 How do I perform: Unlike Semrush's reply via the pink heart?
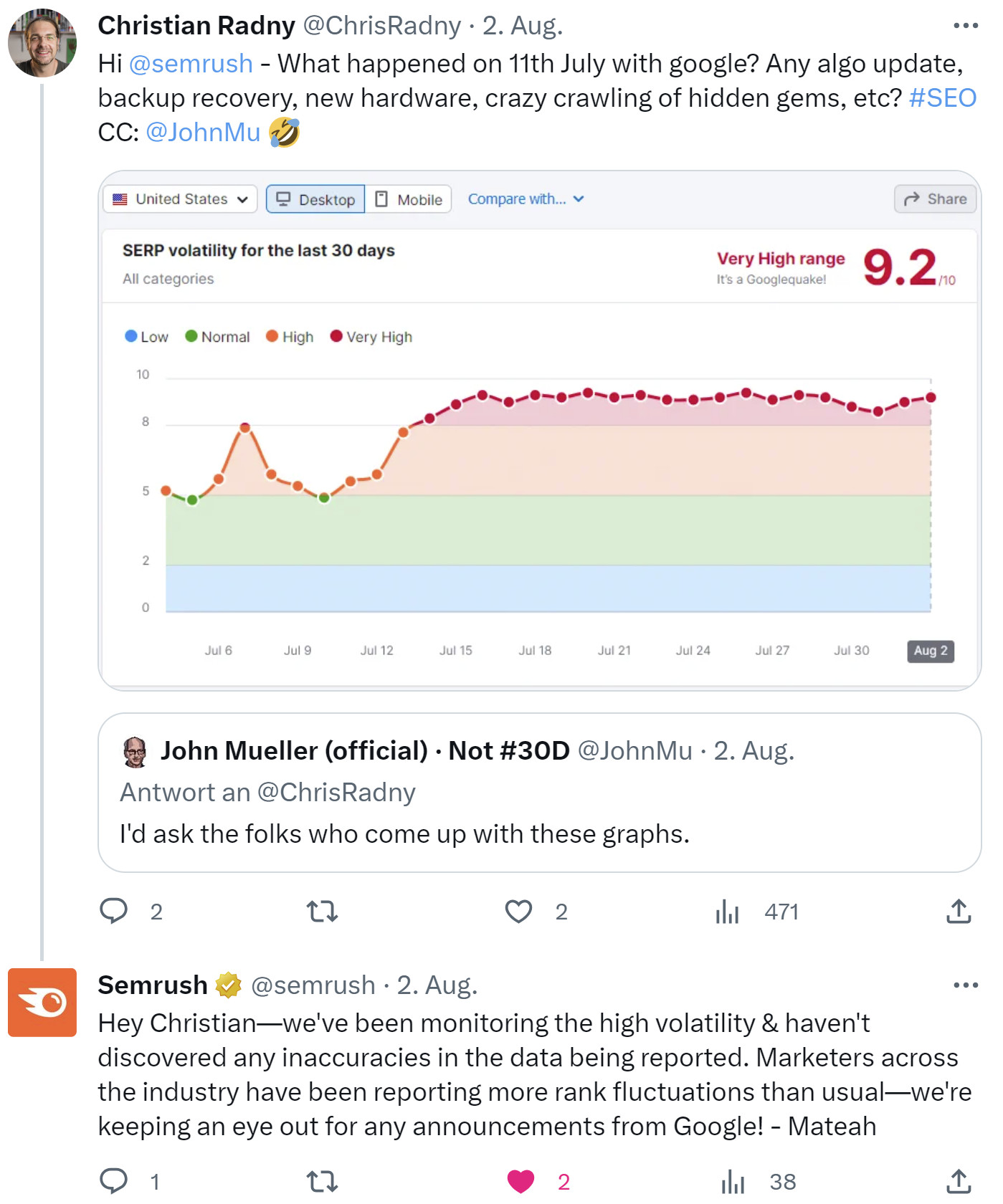coord(522,1181)
